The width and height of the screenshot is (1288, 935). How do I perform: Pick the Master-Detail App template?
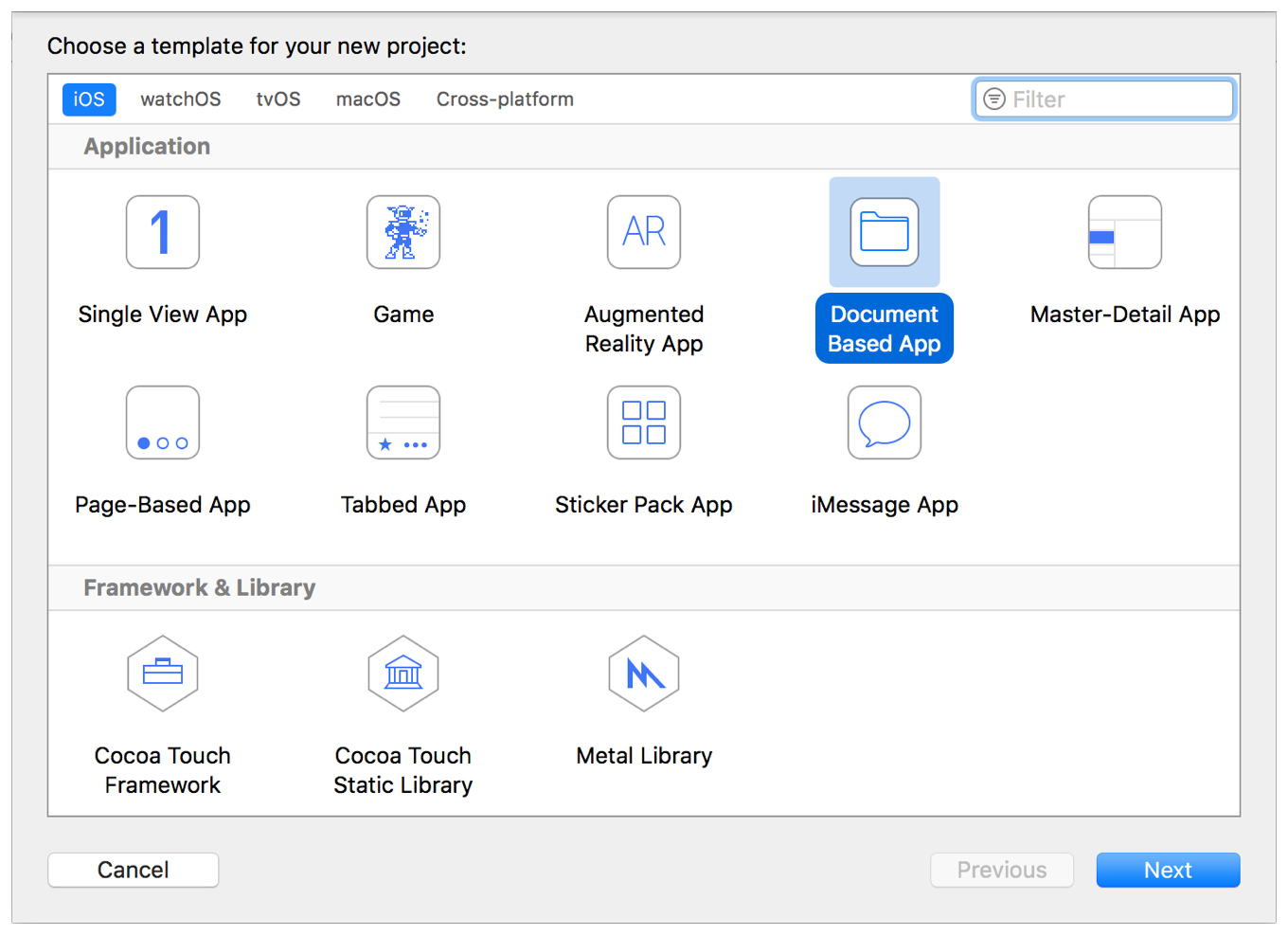[1125, 232]
